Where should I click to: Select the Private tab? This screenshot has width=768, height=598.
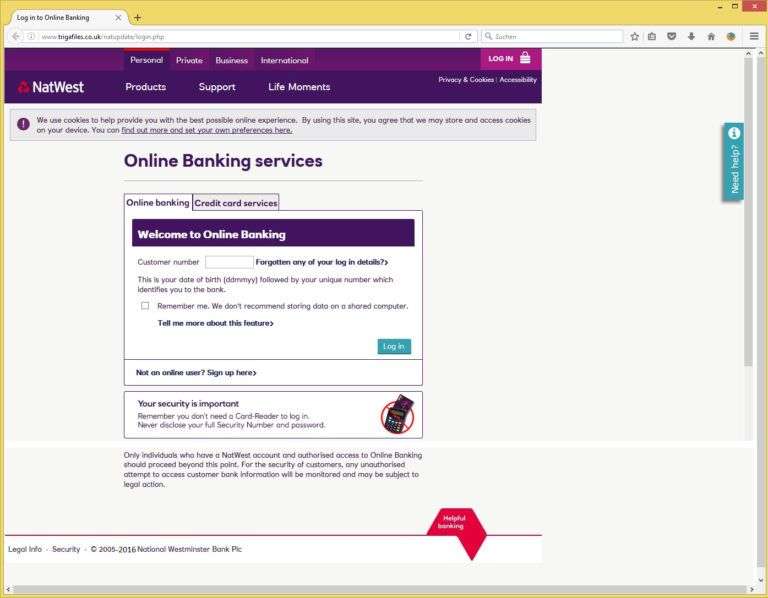189,60
